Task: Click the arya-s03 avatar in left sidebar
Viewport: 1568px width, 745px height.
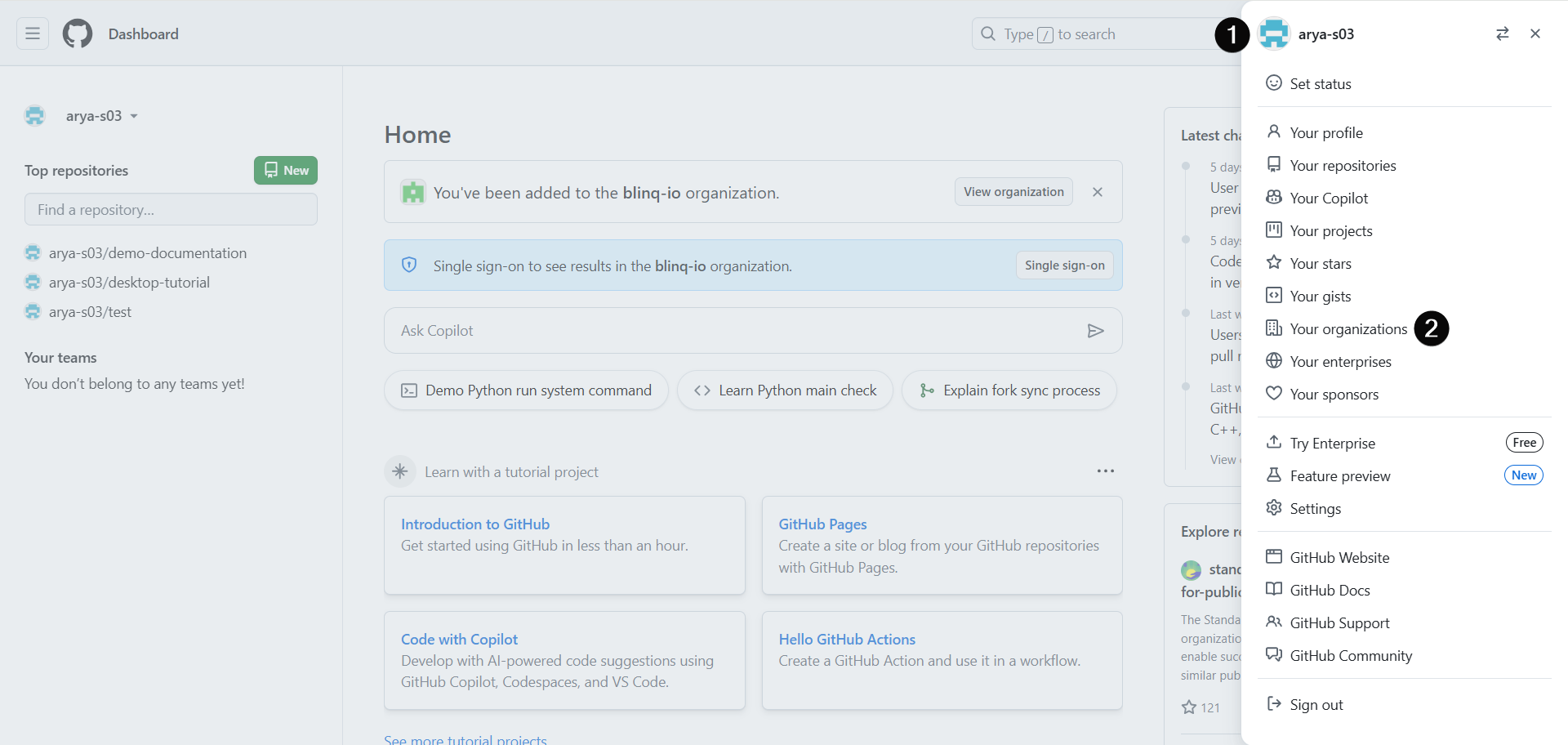Action: 34,115
